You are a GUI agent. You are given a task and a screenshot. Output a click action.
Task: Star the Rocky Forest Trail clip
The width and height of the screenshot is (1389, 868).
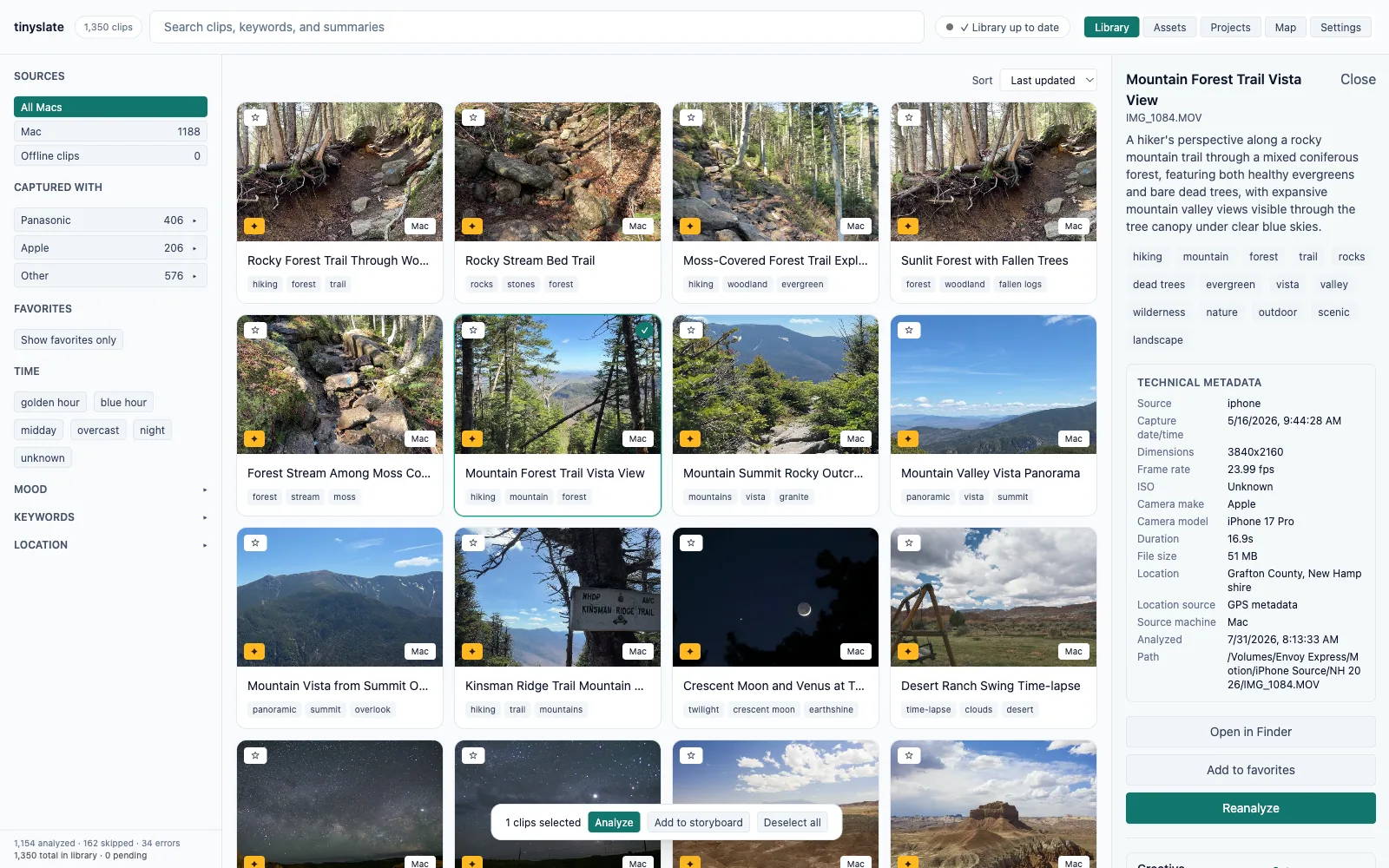click(255, 117)
